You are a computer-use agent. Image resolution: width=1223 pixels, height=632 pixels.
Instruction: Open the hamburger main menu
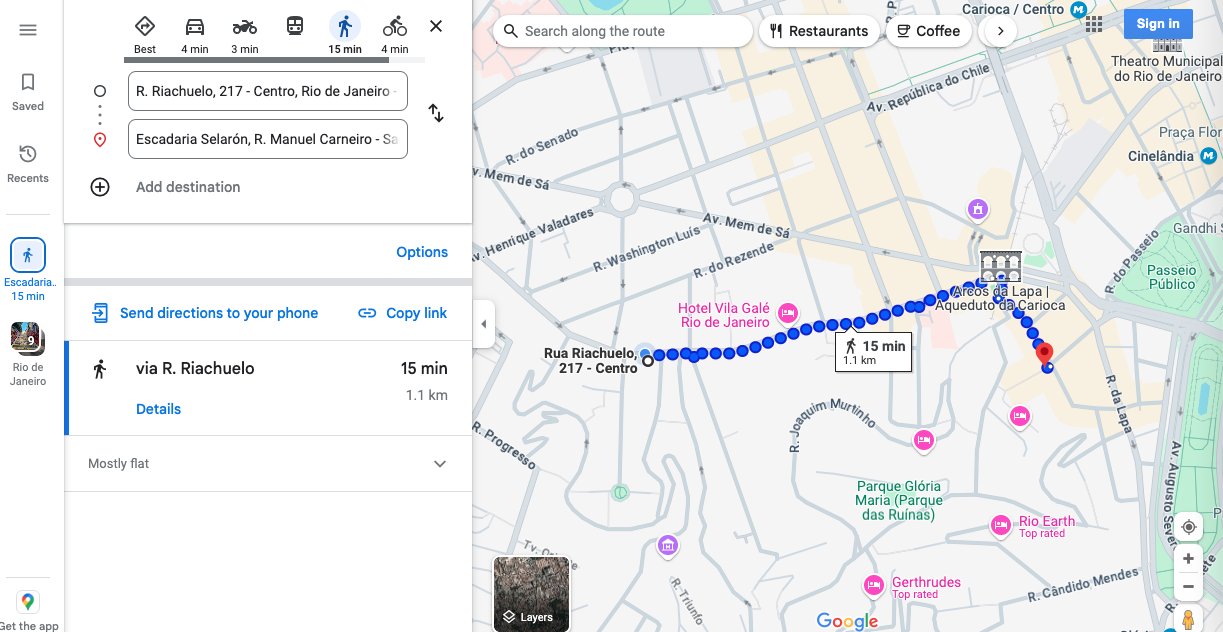[28, 30]
